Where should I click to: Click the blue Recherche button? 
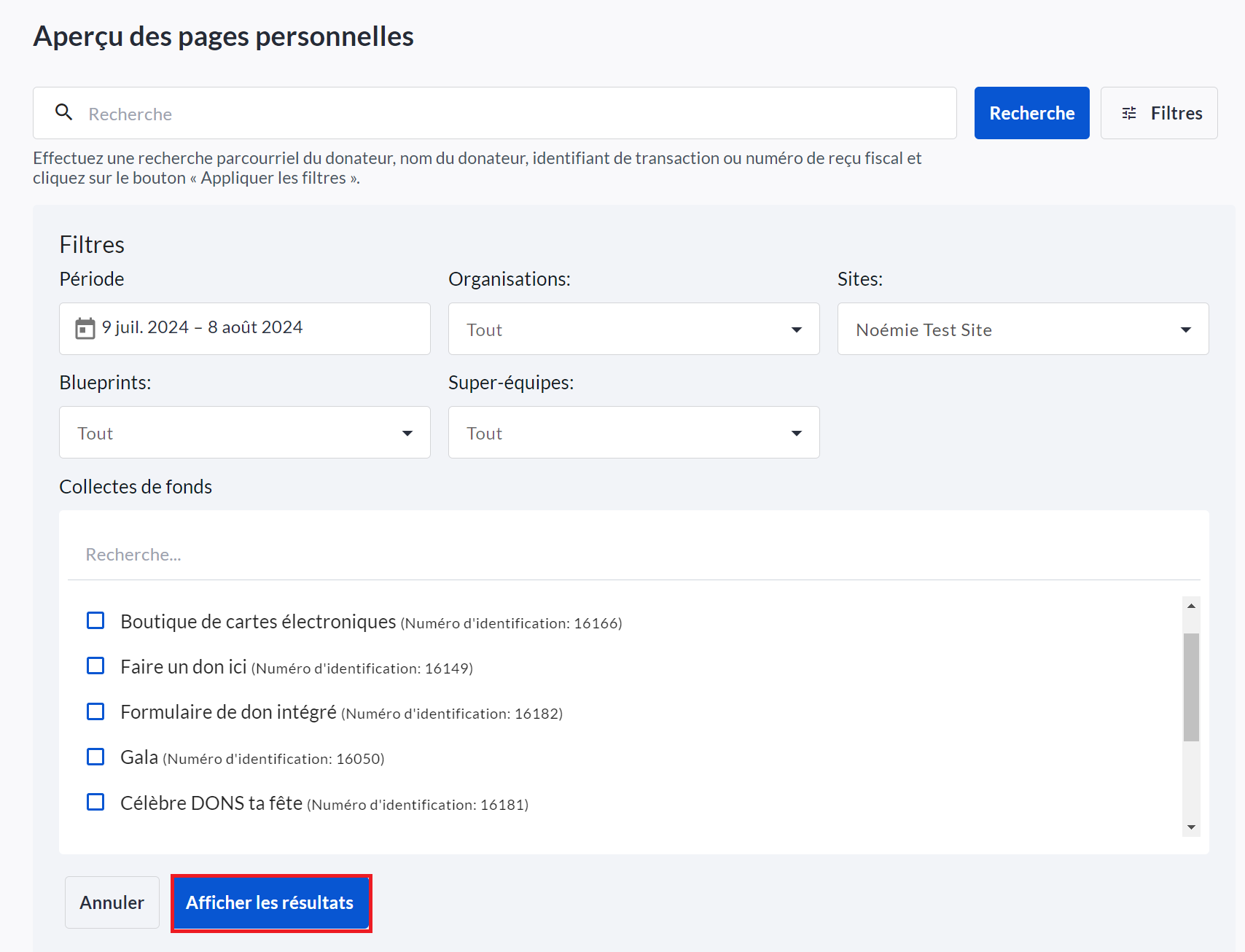tap(1031, 113)
